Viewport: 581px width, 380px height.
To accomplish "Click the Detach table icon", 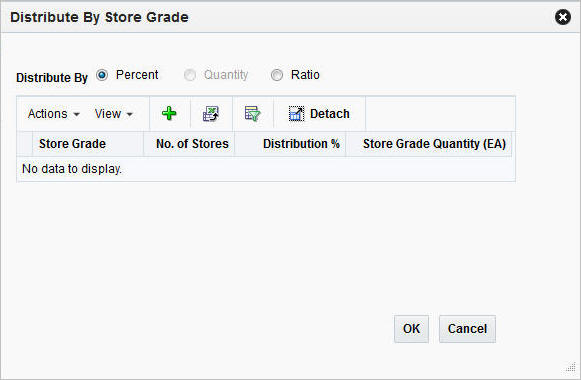I will 296,114.
